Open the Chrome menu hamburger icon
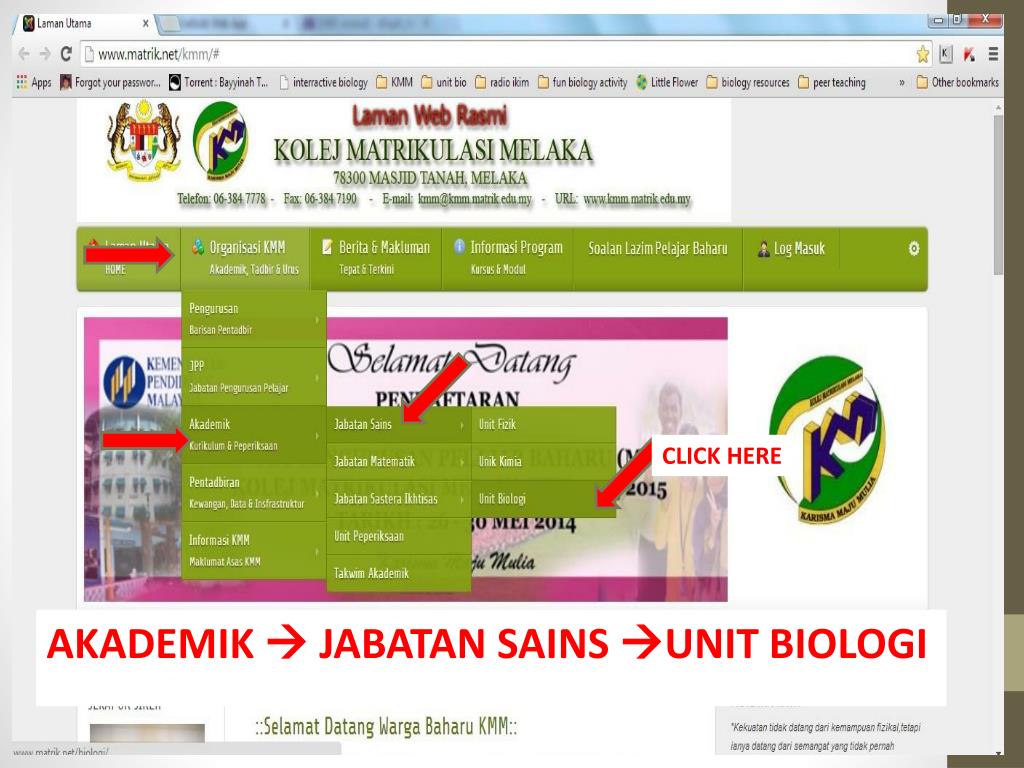Viewport: 1024px width, 768px height. click(993, 54)
